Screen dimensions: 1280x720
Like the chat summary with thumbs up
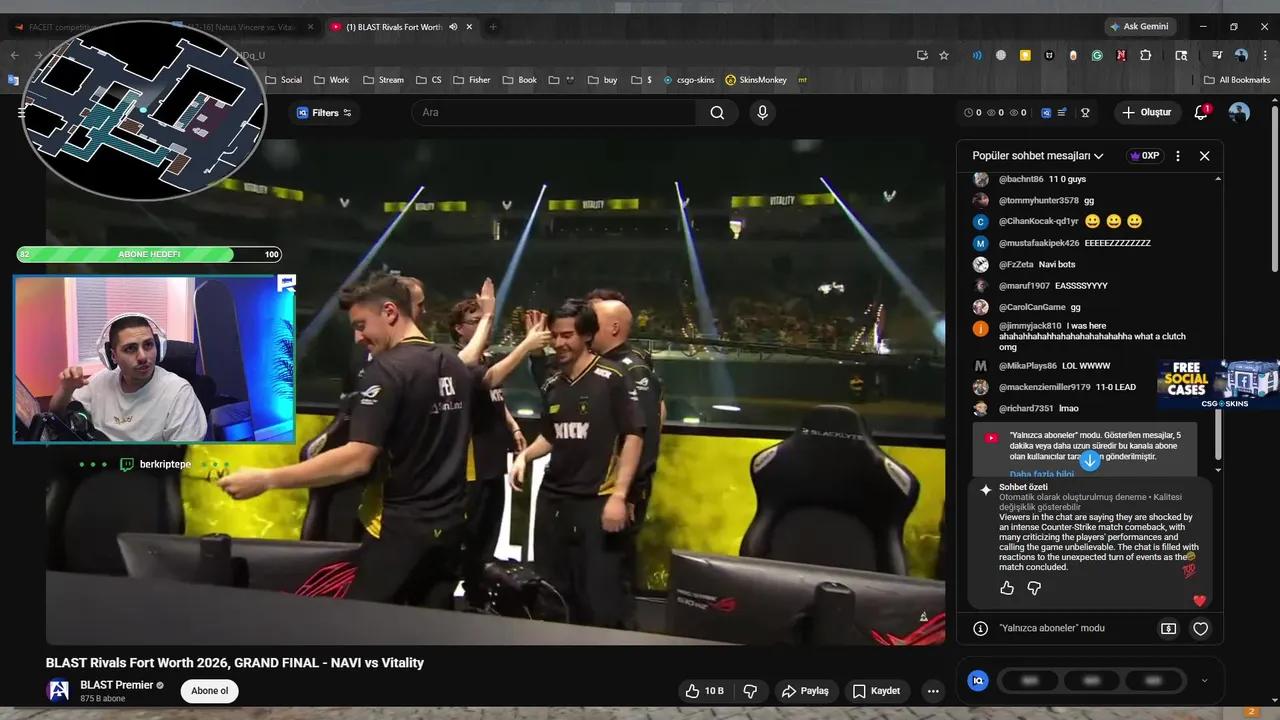[1007, 588]
